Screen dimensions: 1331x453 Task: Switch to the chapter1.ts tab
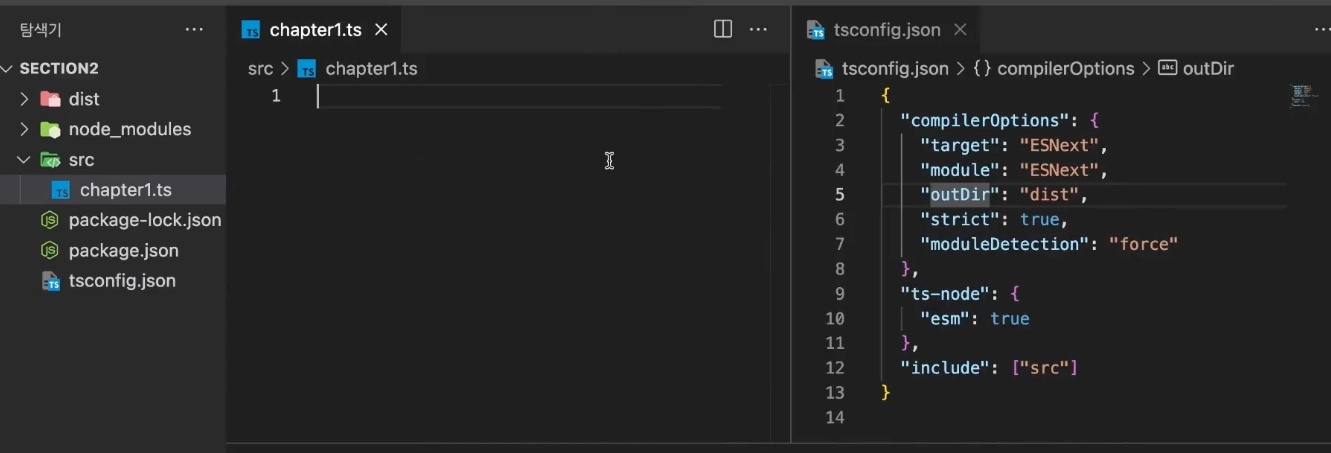[x=314, y=30]
